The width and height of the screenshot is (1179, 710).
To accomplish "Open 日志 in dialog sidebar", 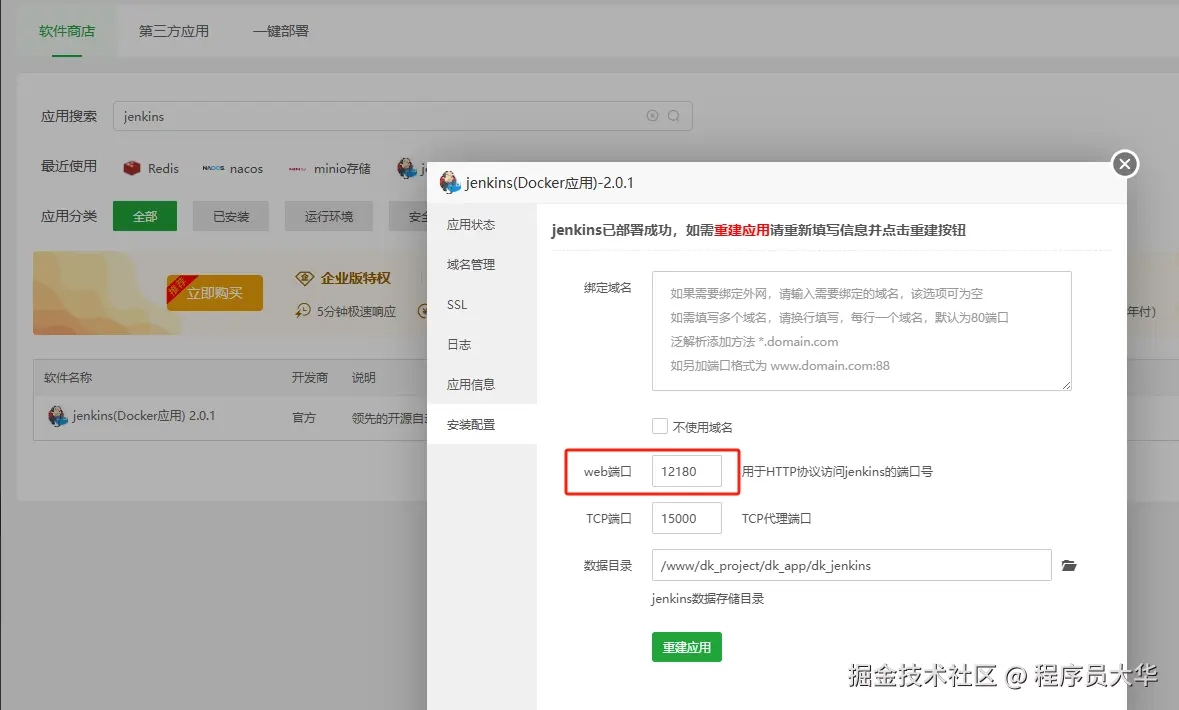I will (x=482, y=344).
